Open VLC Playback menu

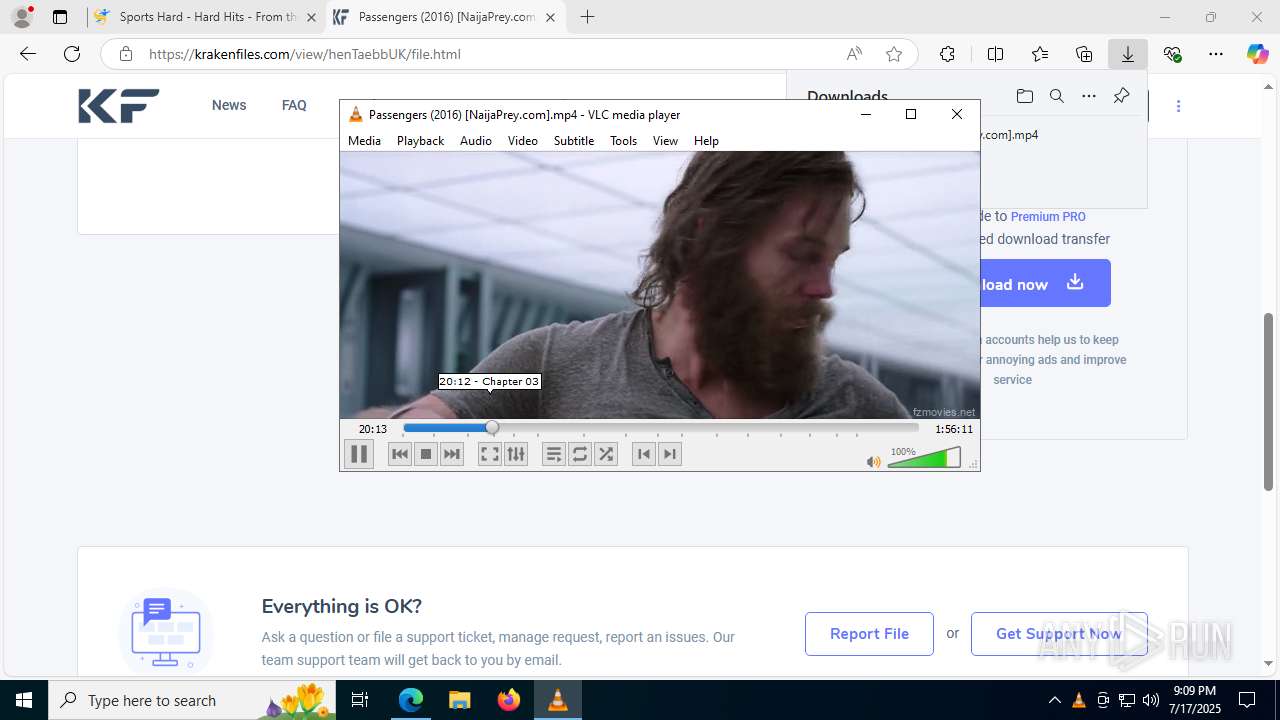pos(420,141)
